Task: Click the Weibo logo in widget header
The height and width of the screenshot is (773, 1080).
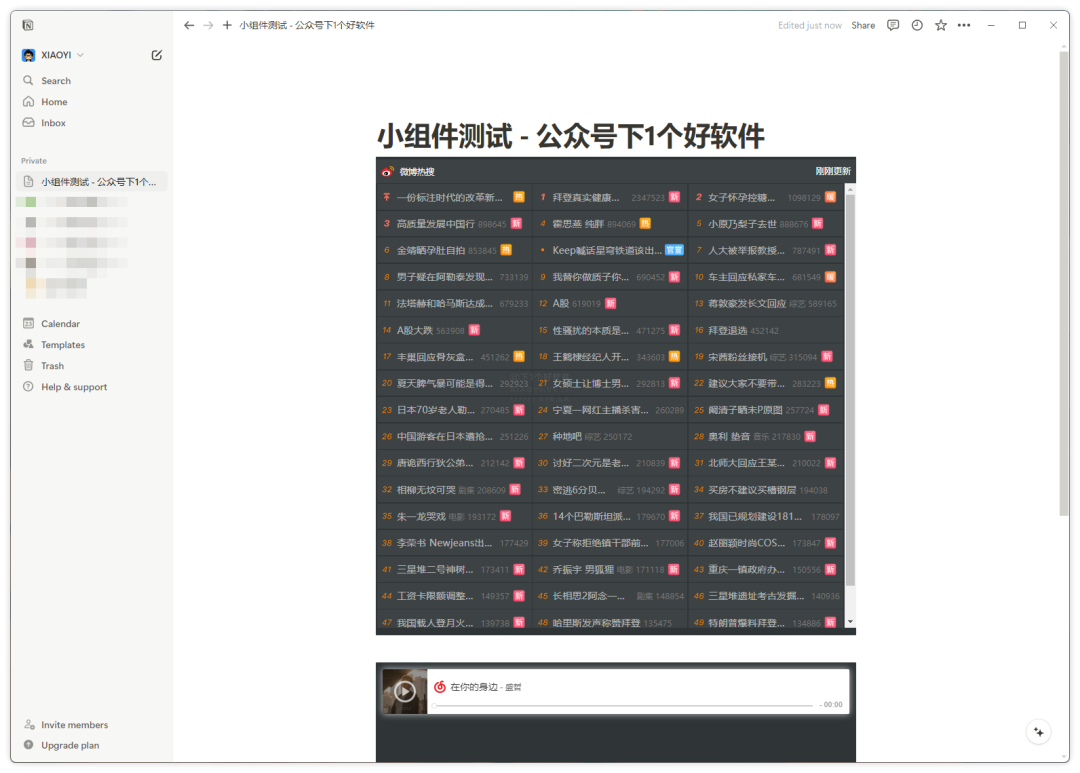Action: [x=388, y=171]
